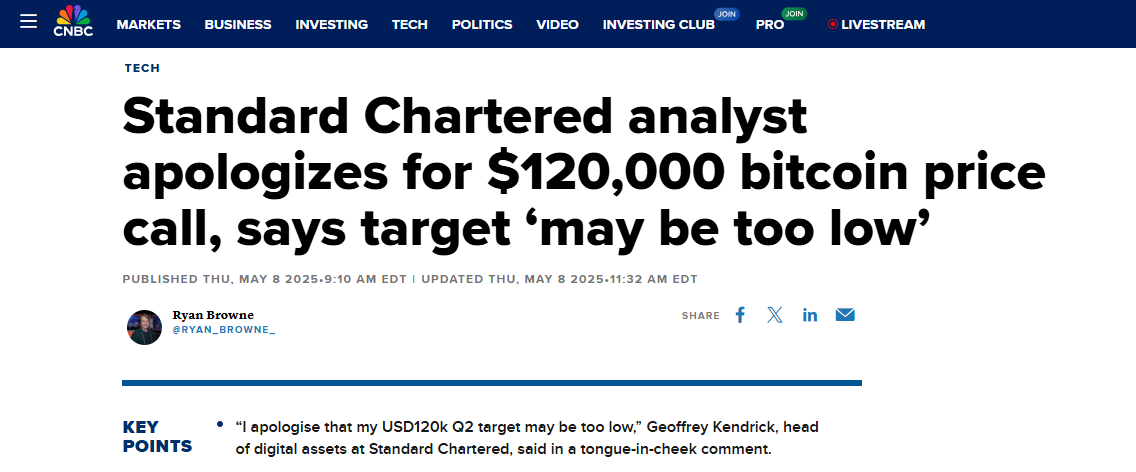Viewport: 1136px width, 472px height.
Task: Share the article on X
Action: (775, 315)
